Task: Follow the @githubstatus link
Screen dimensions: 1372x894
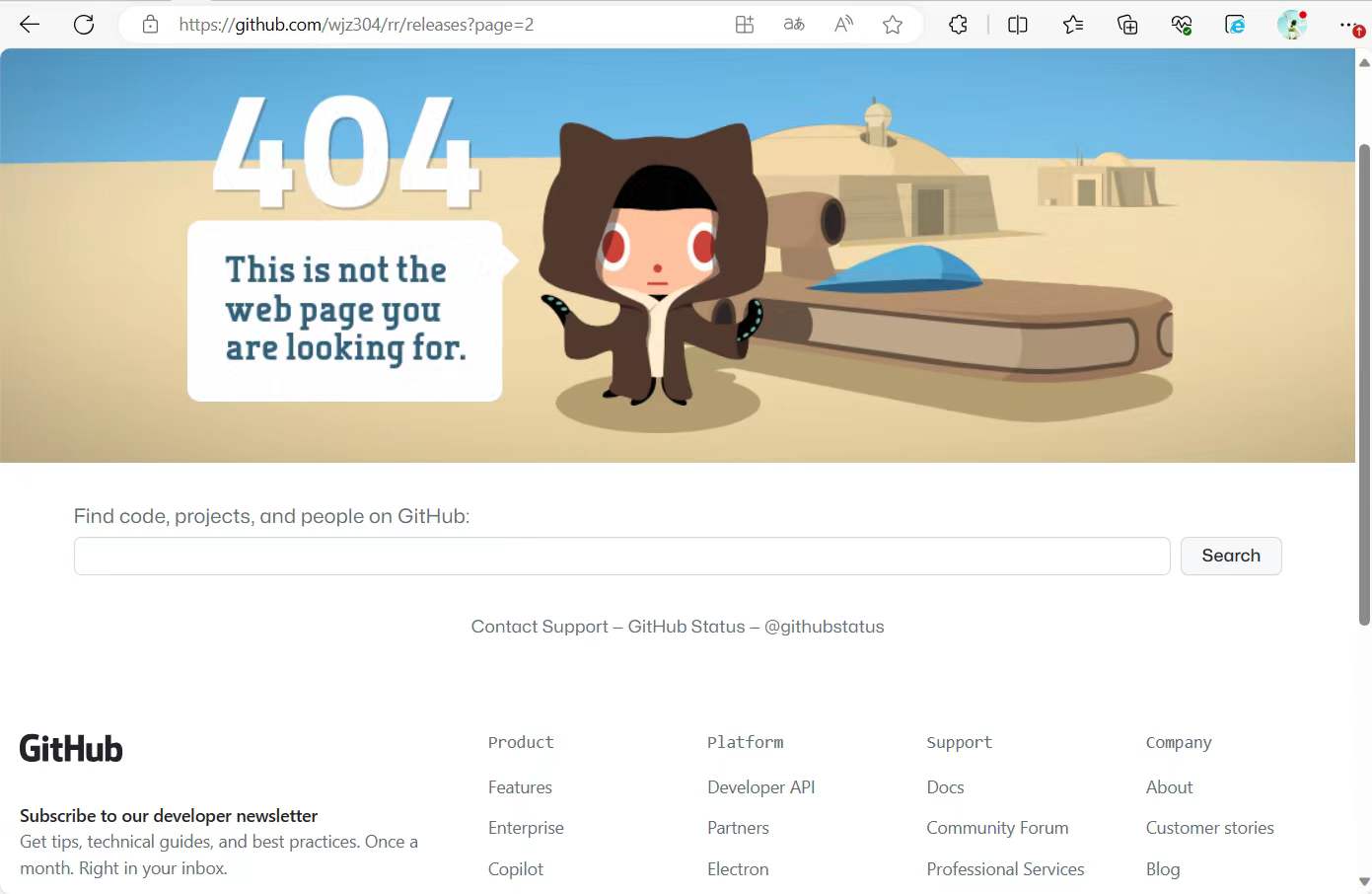Action: coord(824,627)
